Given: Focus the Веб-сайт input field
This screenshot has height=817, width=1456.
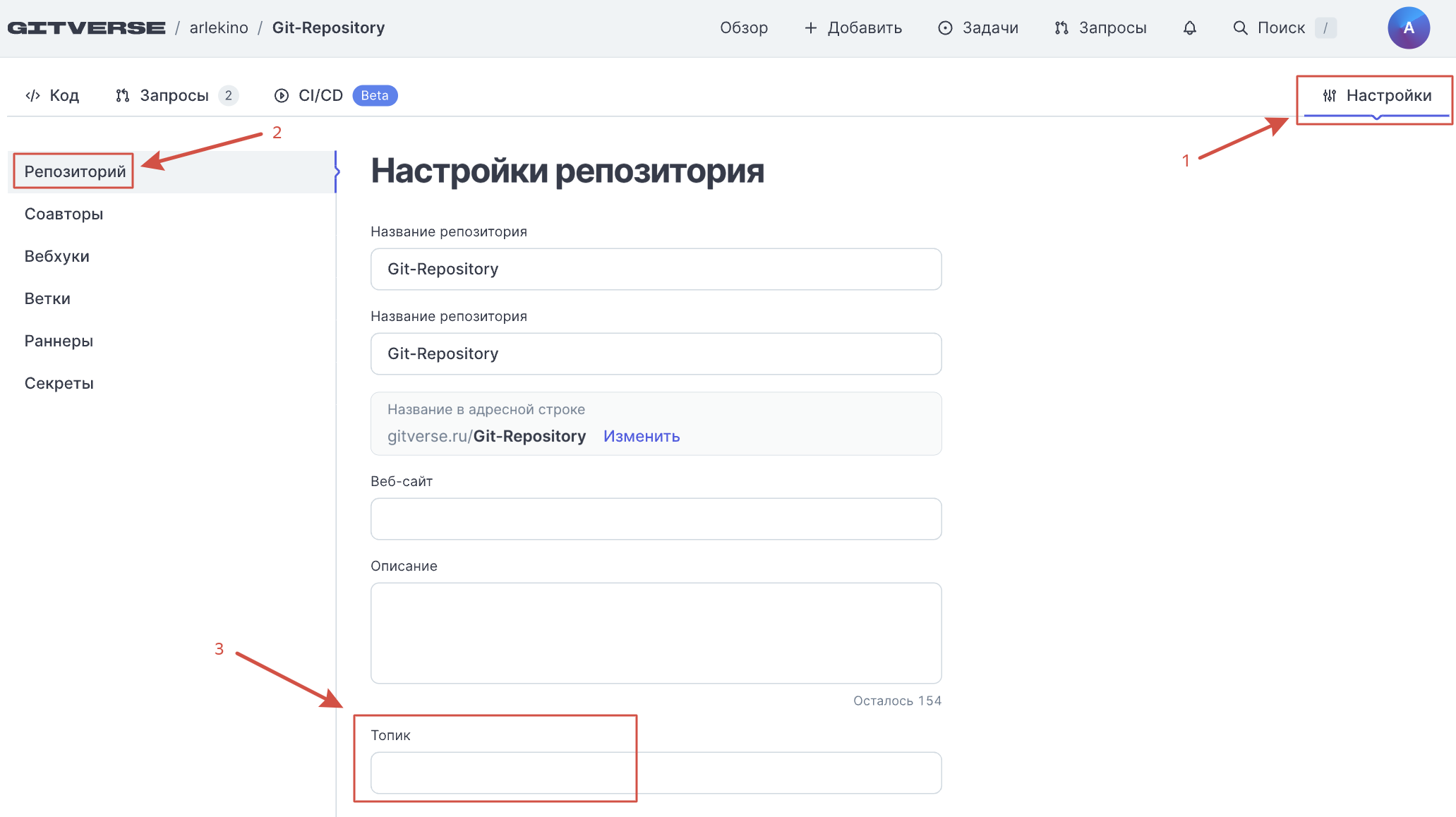Looking at the screenshot, I should point(656,519).
